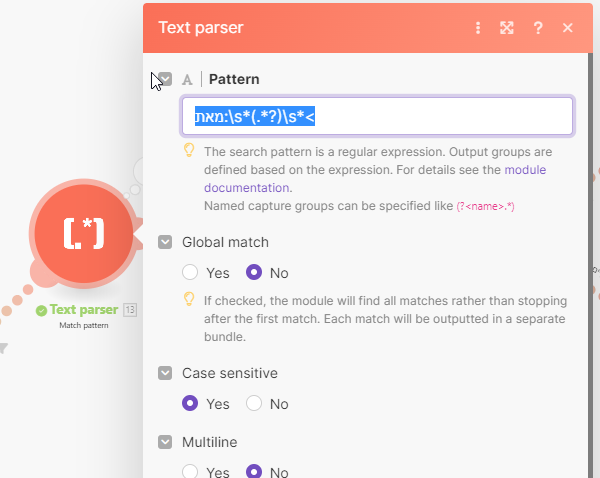Click the lightbulb hint under Global match
Image resolution: width=600 pixels, height=478 pixels.
pos(188,299)
